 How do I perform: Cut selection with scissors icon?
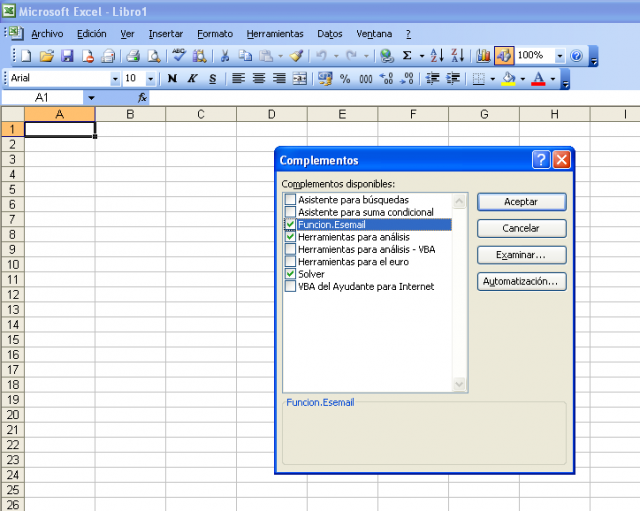(224, 56)
